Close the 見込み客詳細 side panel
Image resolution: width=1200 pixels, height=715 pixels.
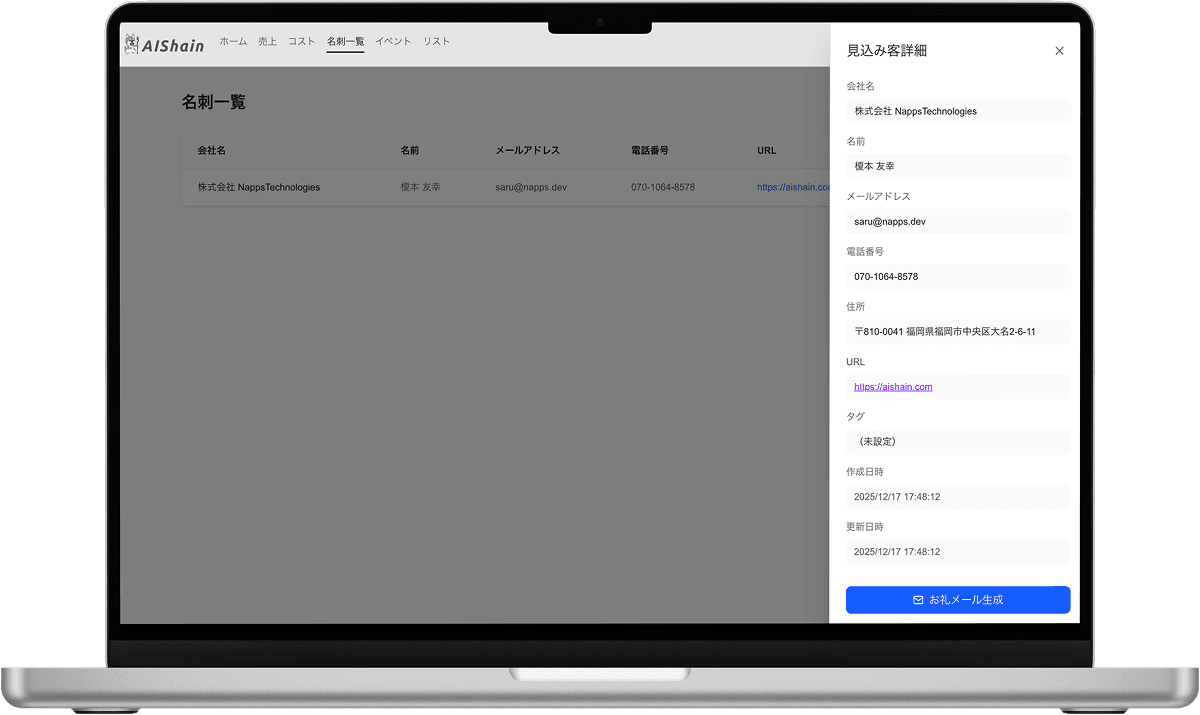click(1059, 50)
